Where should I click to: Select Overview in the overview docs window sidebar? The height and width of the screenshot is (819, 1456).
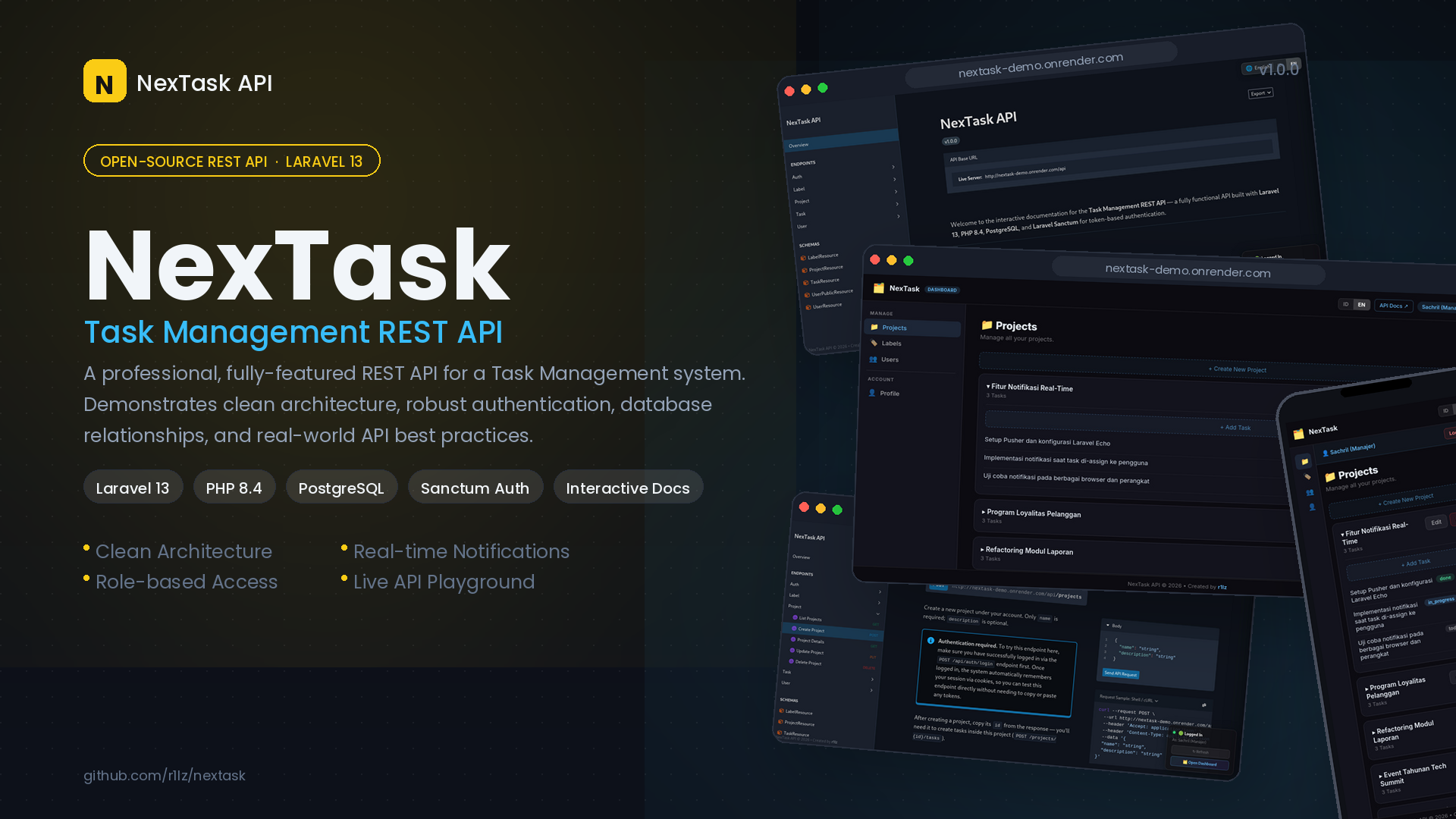840,141
